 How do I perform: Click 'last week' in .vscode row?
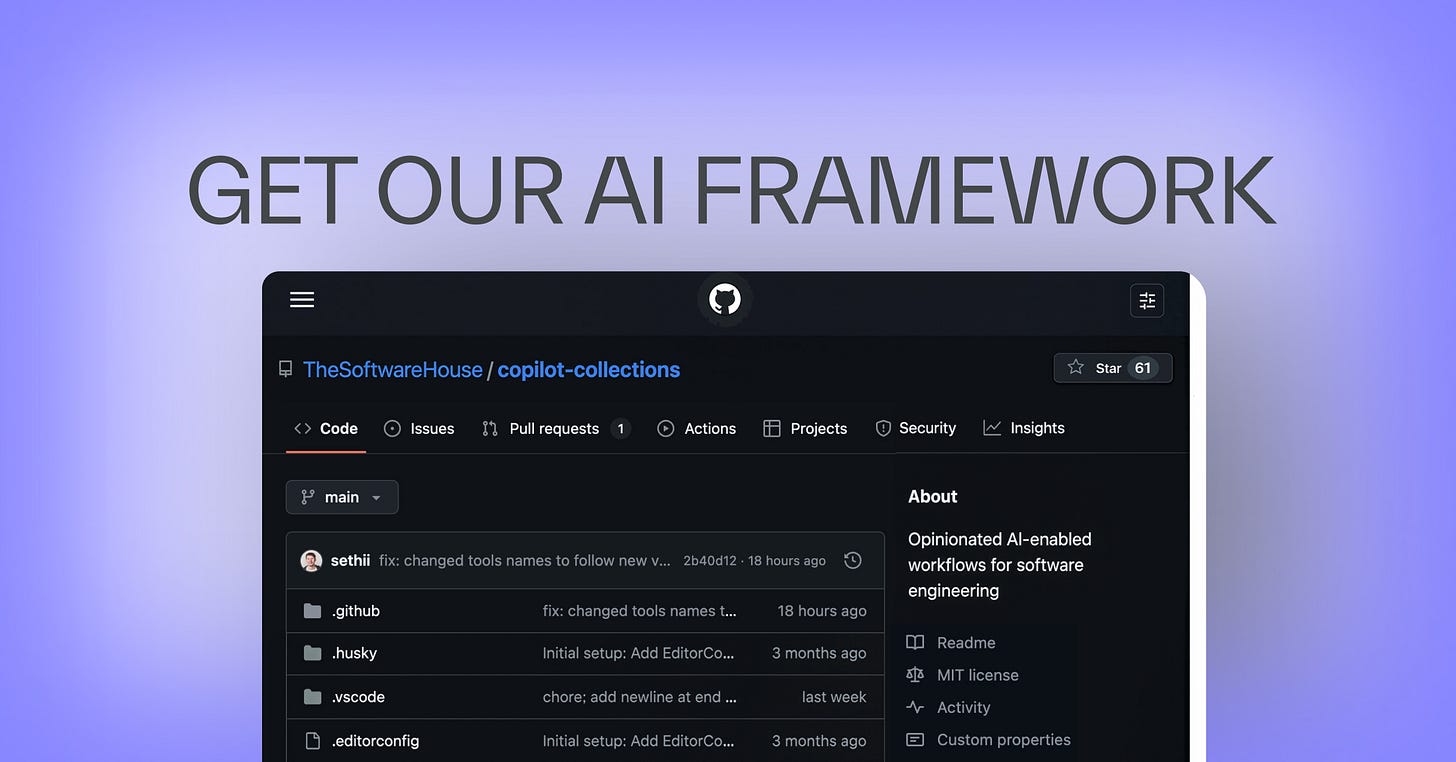point(834,697)
